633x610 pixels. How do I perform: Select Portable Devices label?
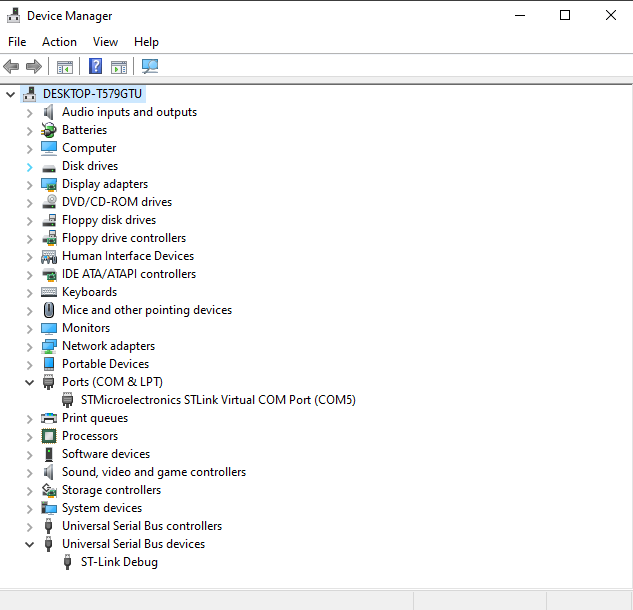105,364
